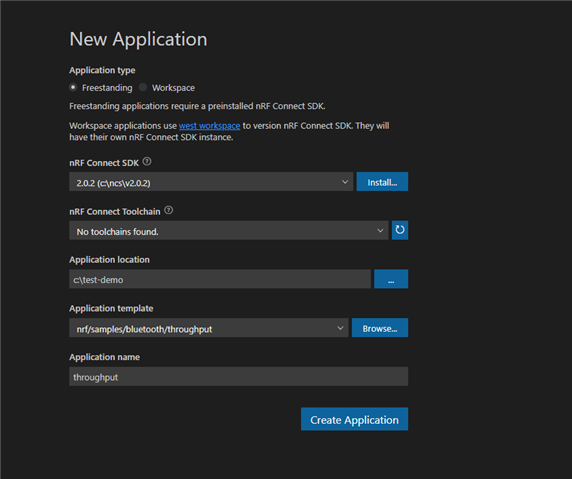Click the Application type label
Viewport: 572px width, 479px height.
point(102,70)
